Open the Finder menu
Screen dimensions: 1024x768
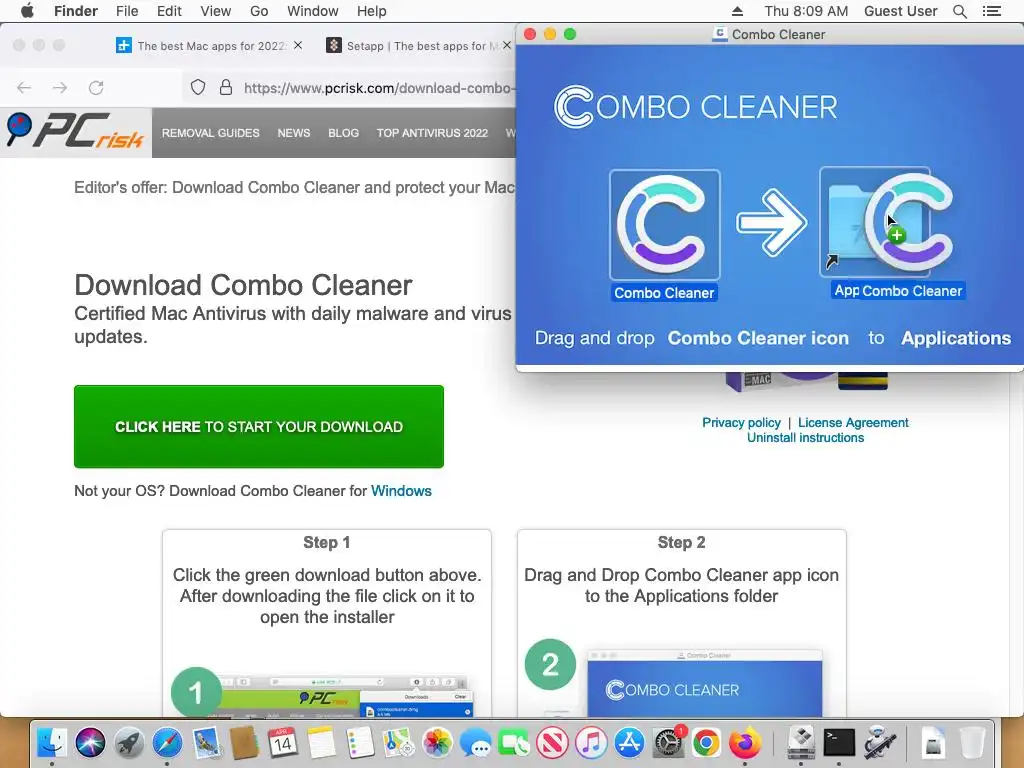(76, 11)
